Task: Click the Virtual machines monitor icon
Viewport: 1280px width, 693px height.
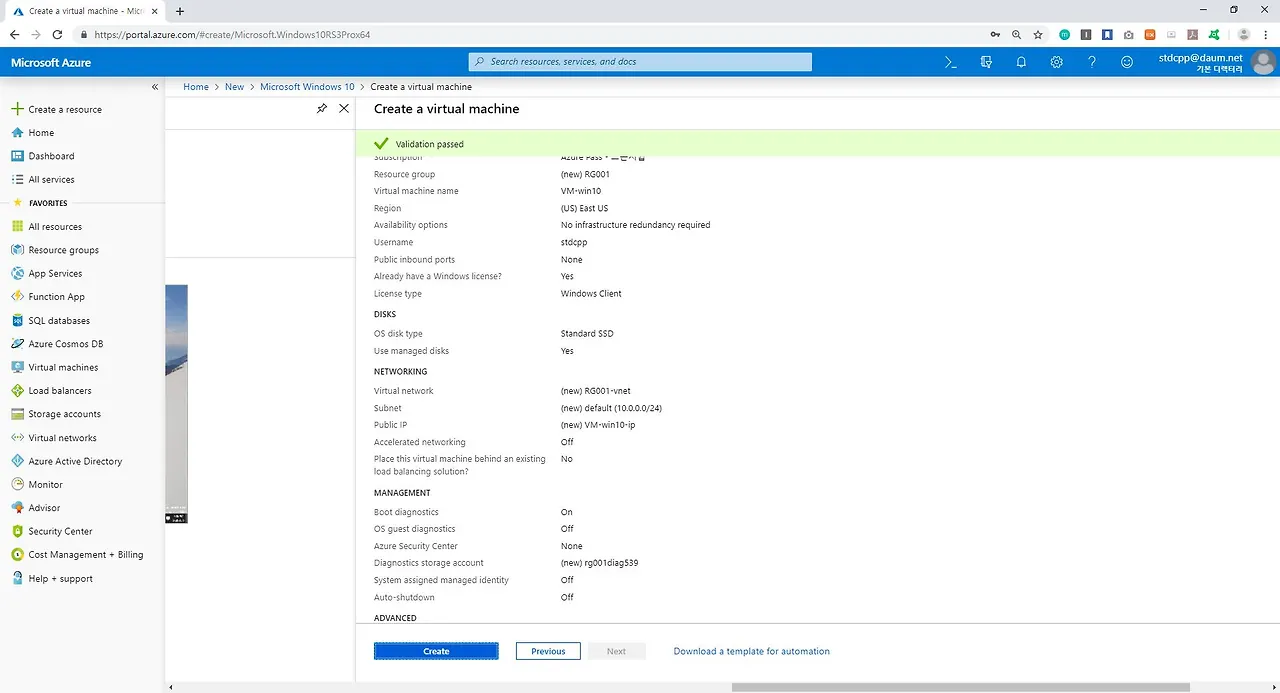Action: [x=17, y=367]
